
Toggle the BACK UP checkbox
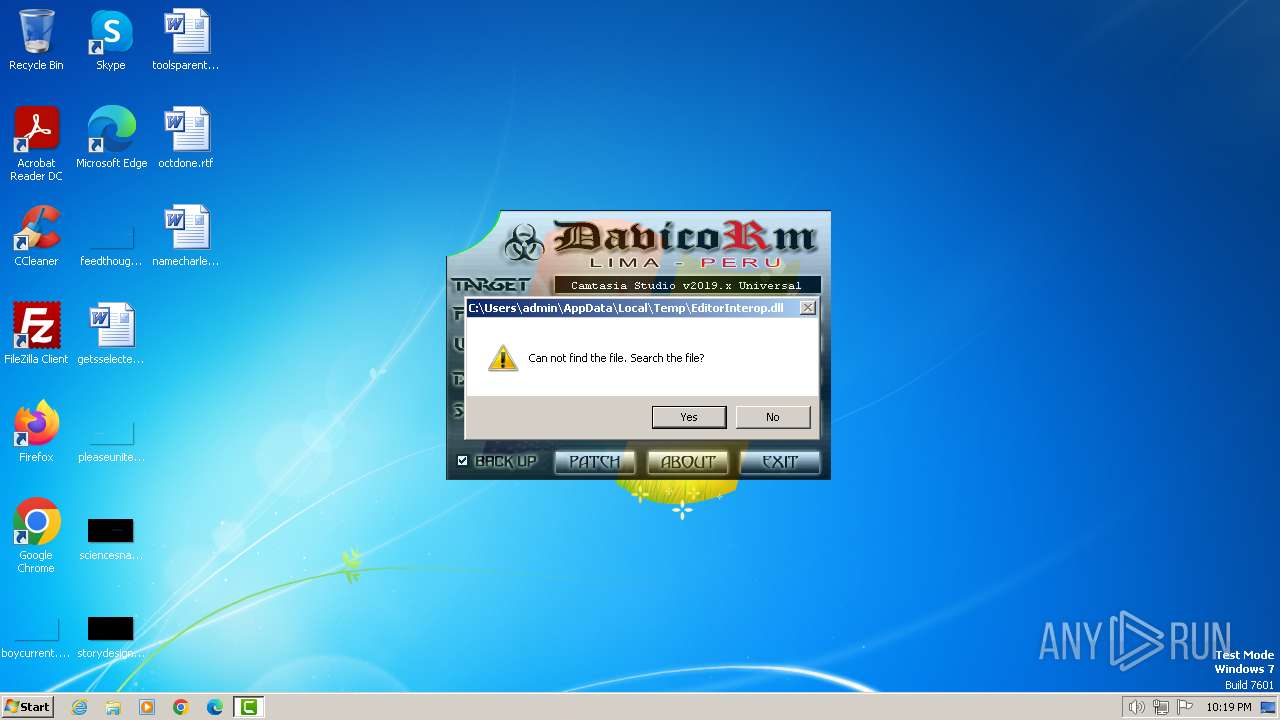pyautogui.click(x=462, y=461)
